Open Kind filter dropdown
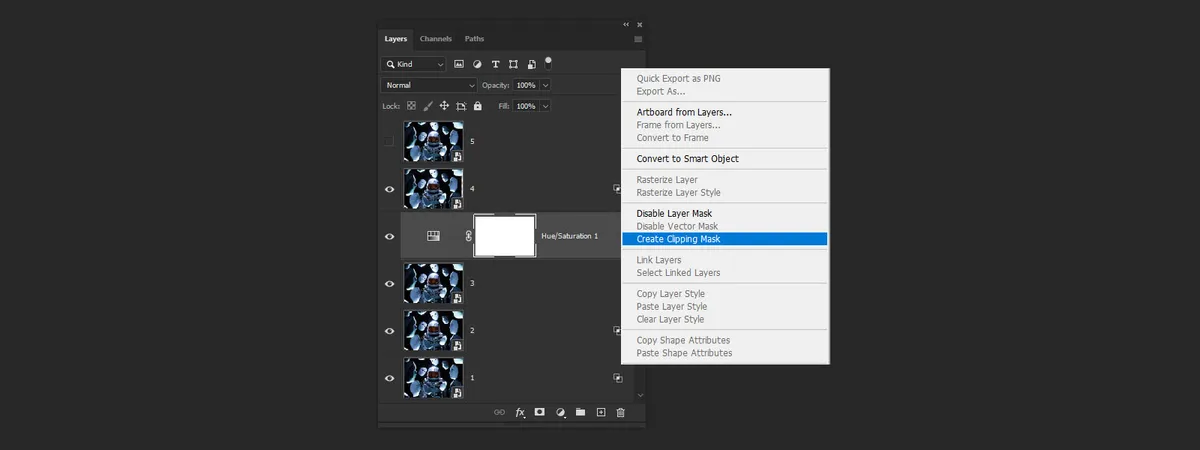The height and width of the screenshot is (450, 1200). coord(415,64)
